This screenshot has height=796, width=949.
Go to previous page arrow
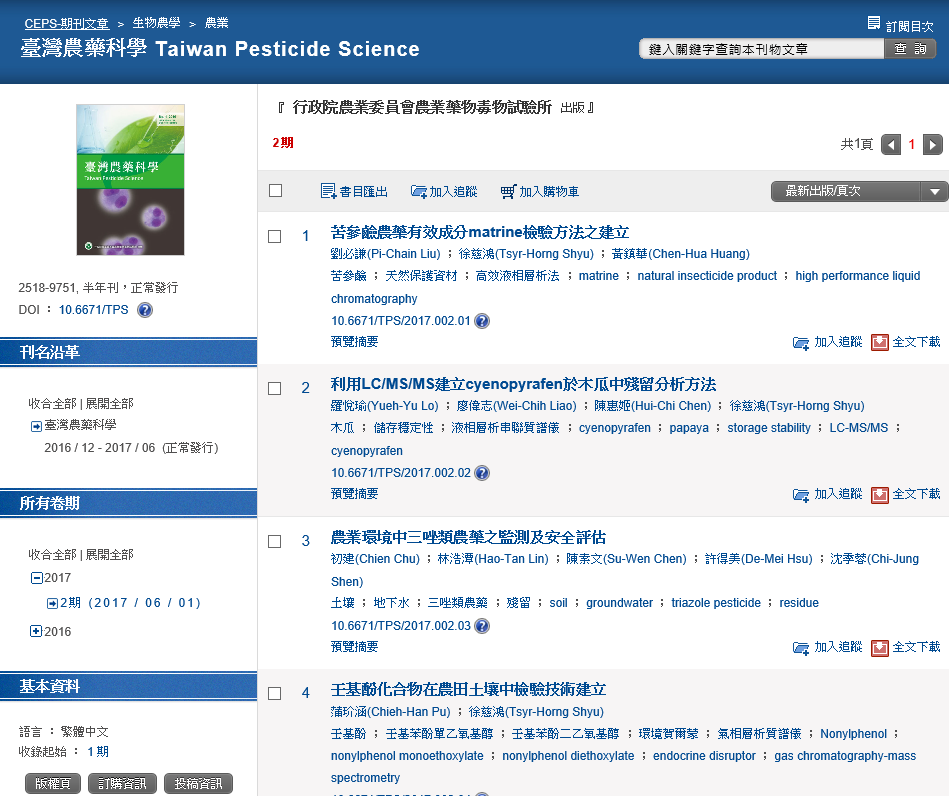pyautogui.click(x=891, y=145)
